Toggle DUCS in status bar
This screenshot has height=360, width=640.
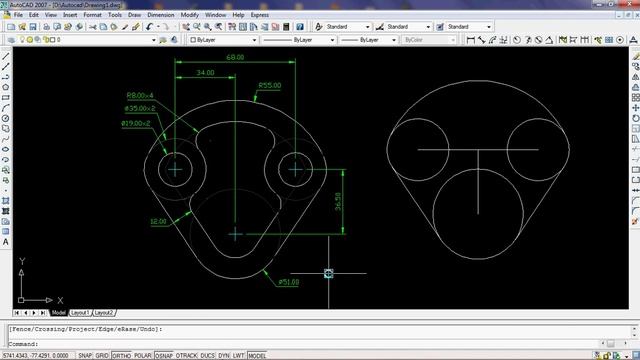click(x=207, y=356)
